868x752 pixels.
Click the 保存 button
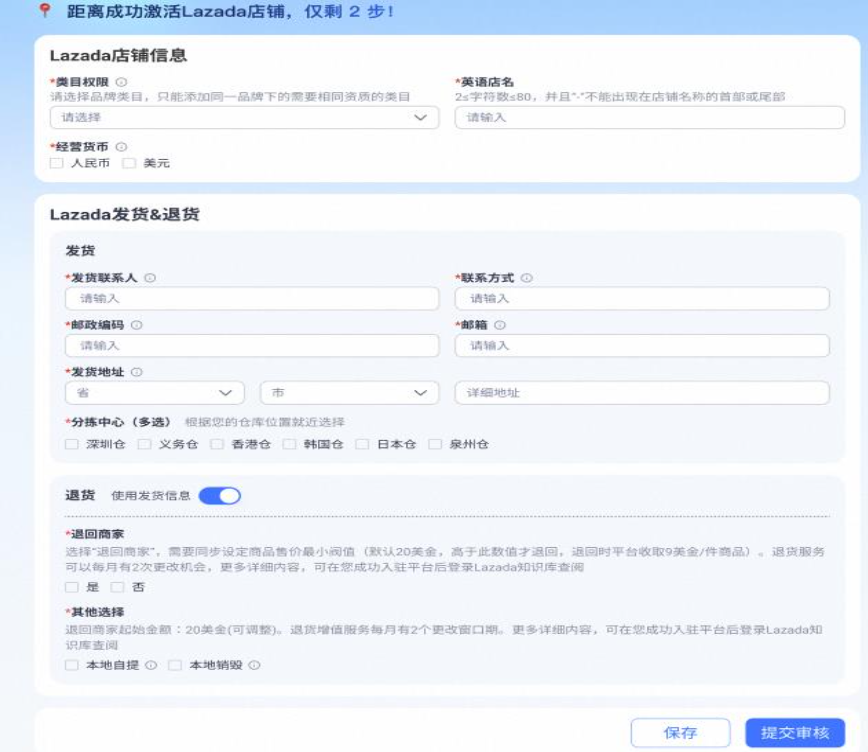pyautogui.click(x=680, y=733)
